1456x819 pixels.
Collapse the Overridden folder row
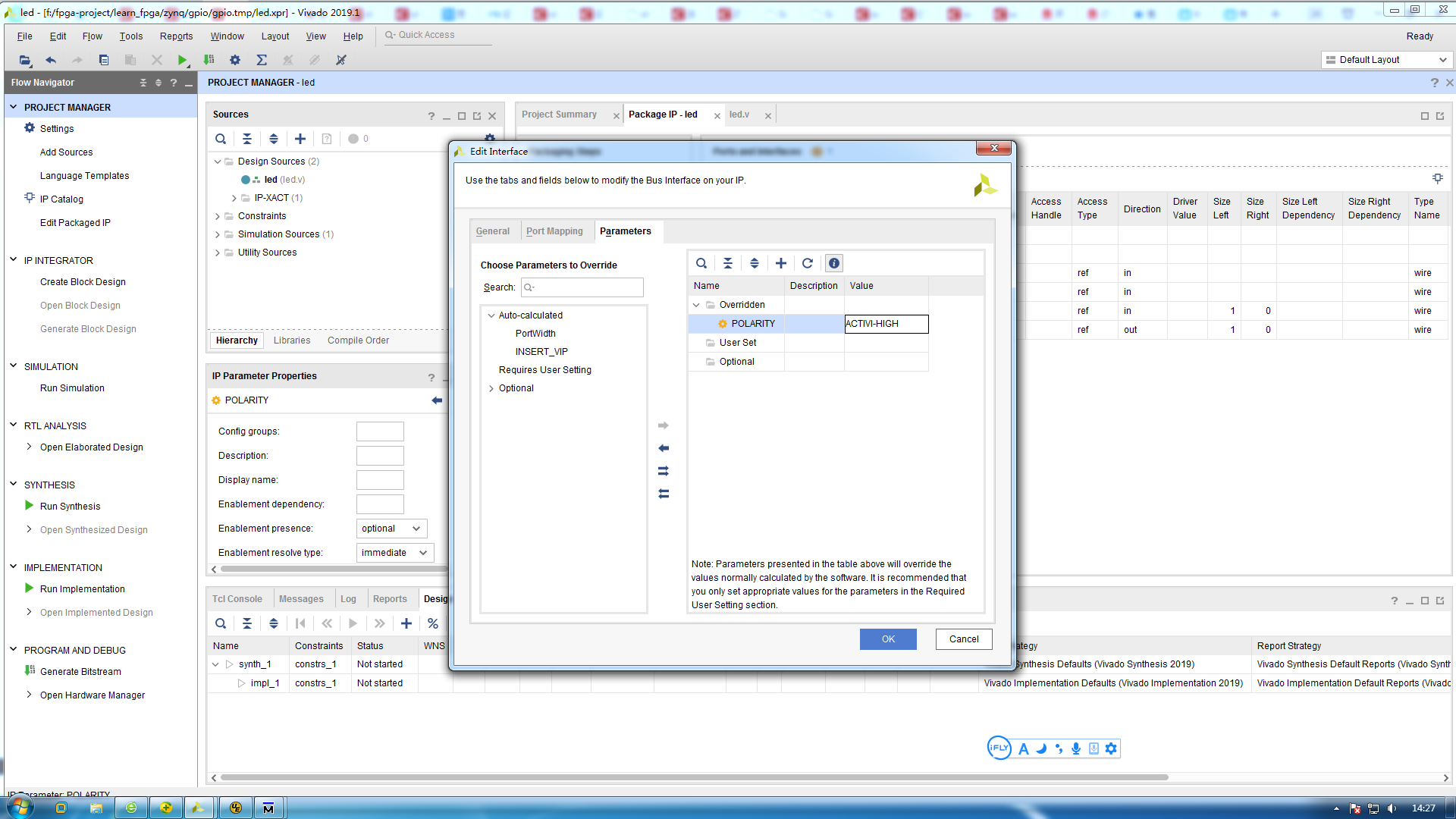pyautogui.click(x=696, y=305)
